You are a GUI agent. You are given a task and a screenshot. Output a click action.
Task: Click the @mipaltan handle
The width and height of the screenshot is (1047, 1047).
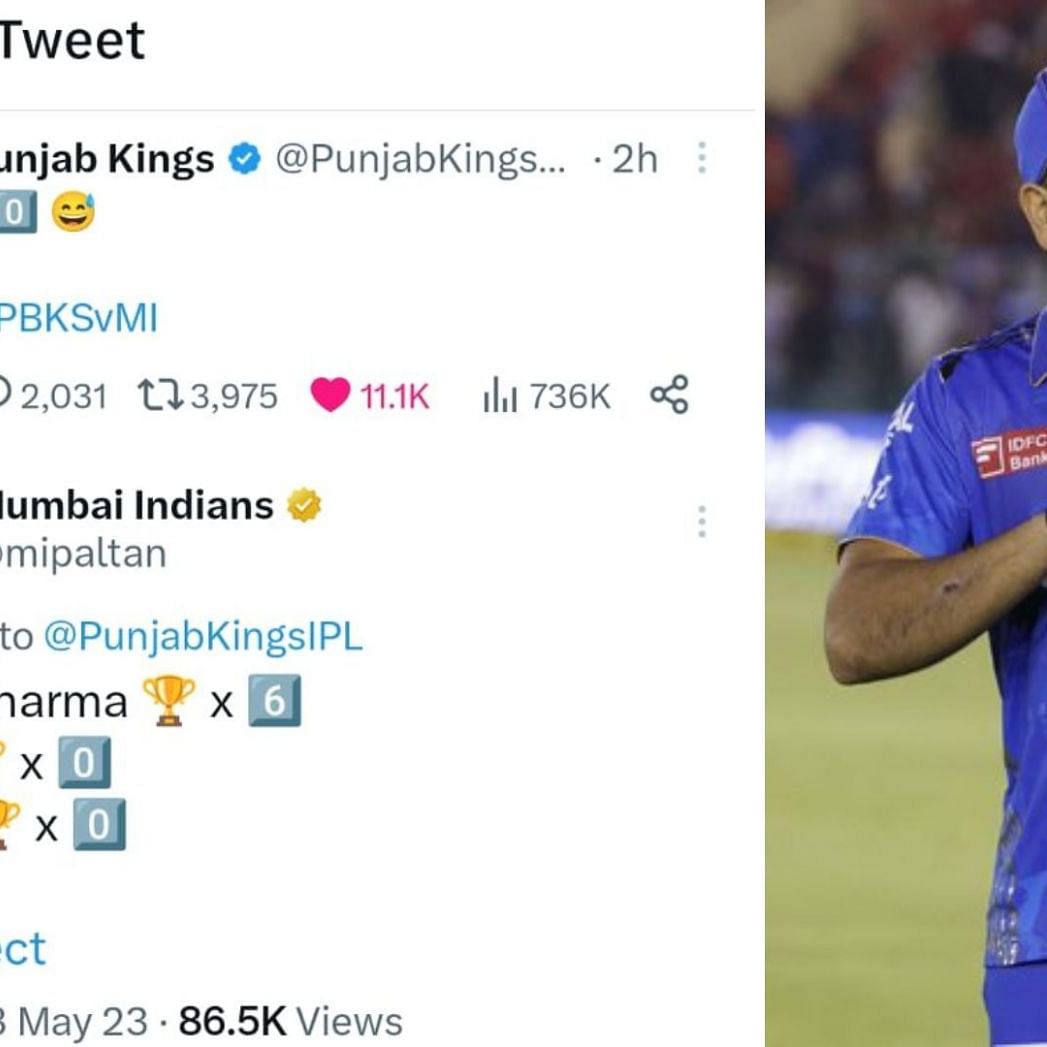tap(83, 554)
